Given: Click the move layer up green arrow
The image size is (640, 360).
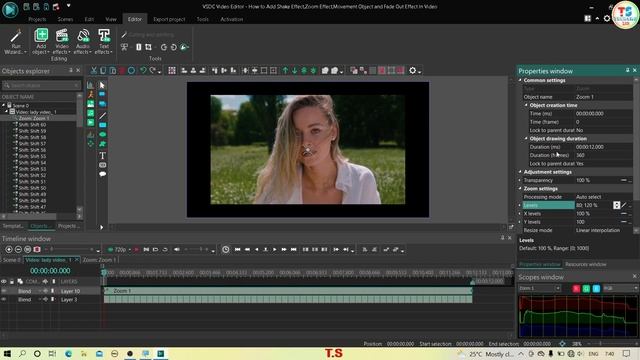Looking at the screenshot, I should pos(285,71).
